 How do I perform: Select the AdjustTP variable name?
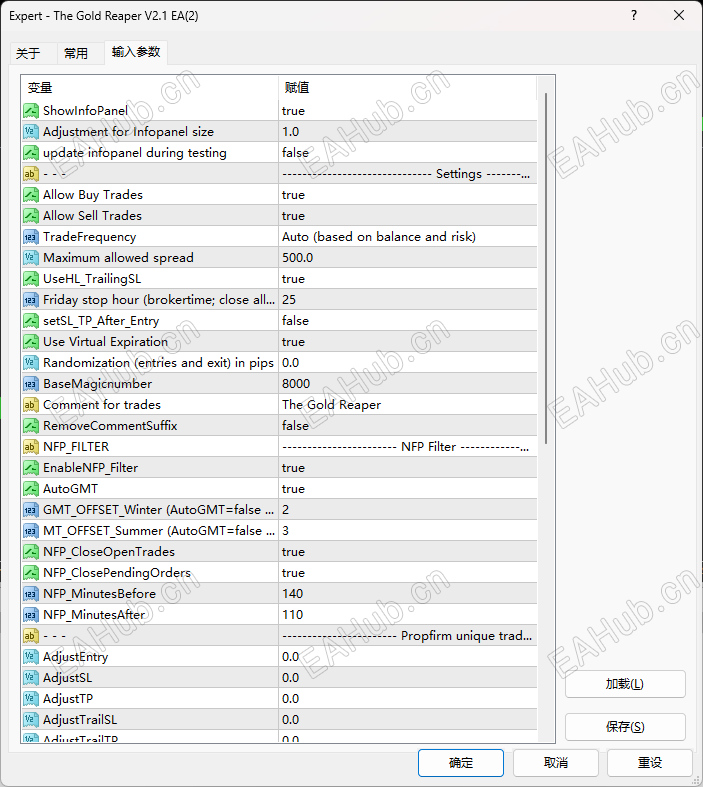pyautogui.click(x=68, y=699)
